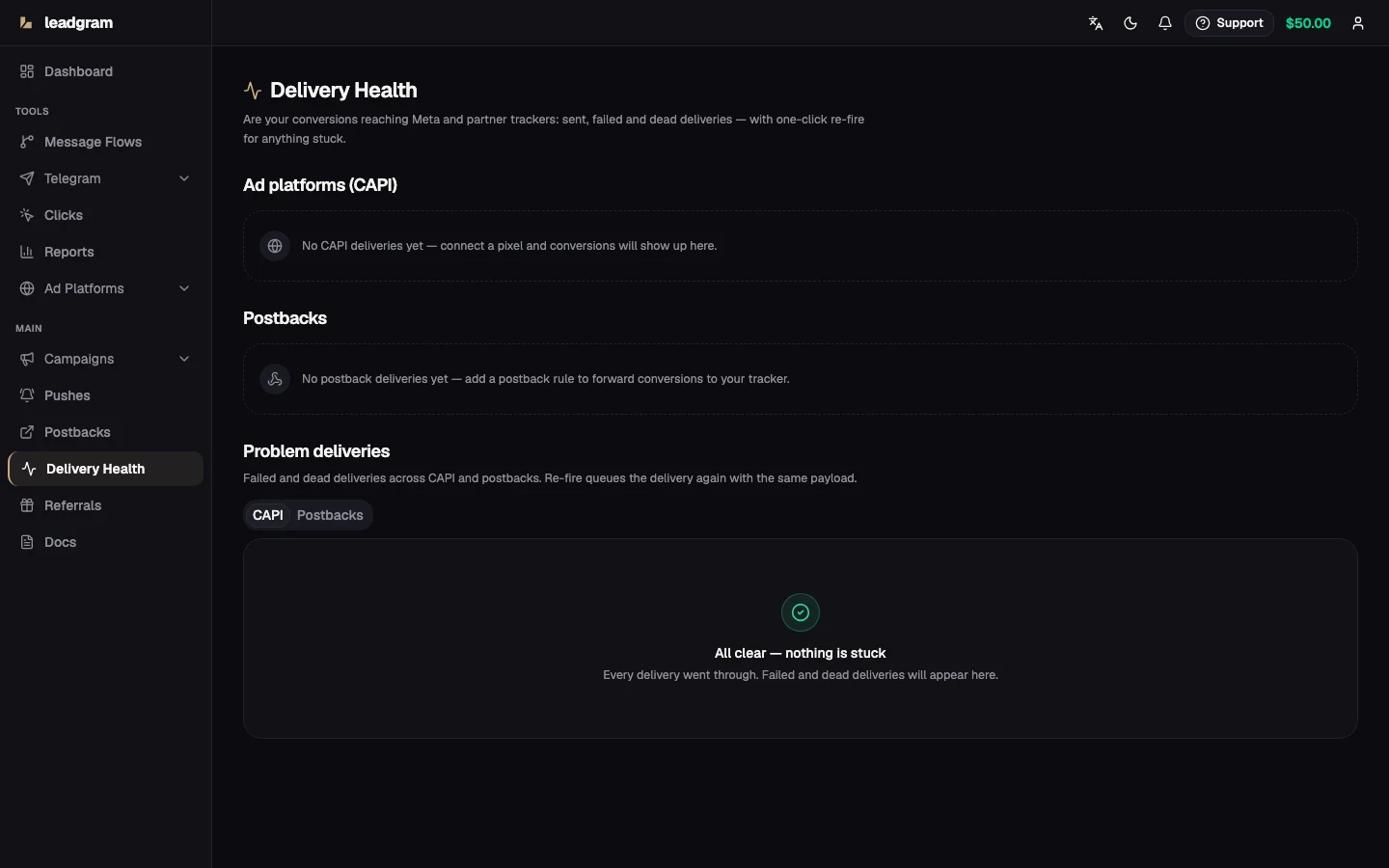Image resolution: width=1389 pixels, height=868 pixels.
Task: Open Clicks in sidebar
Action: coord(105,215)
